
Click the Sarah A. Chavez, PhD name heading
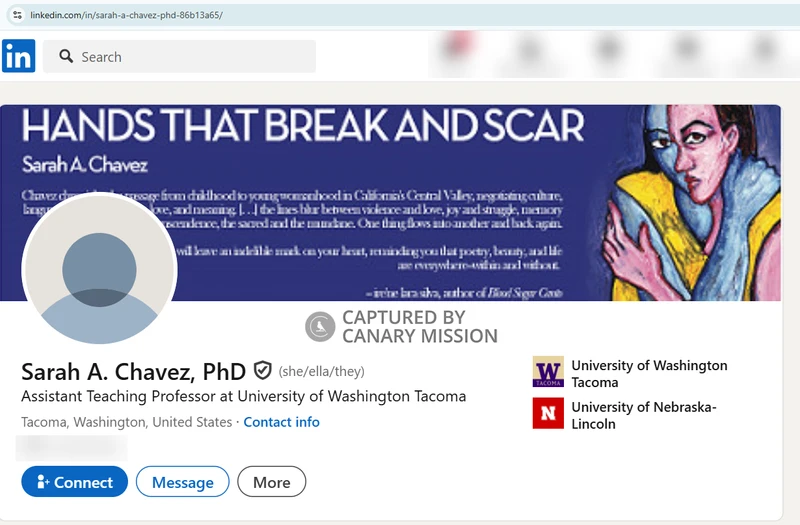tap(133, 372)
